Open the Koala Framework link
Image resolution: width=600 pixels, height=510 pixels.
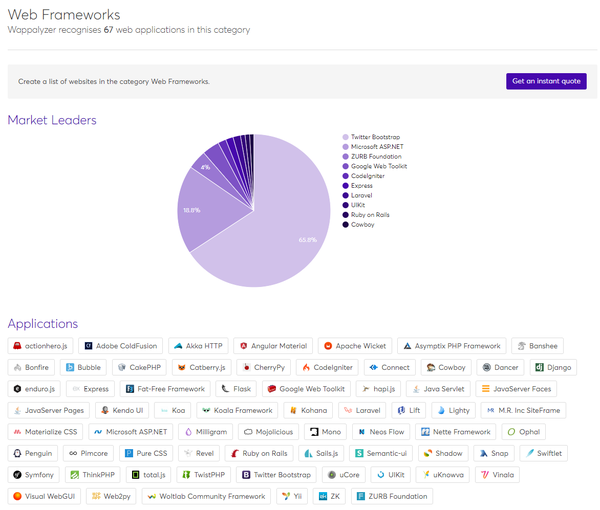pyautogui.click(x=237, y=410)
